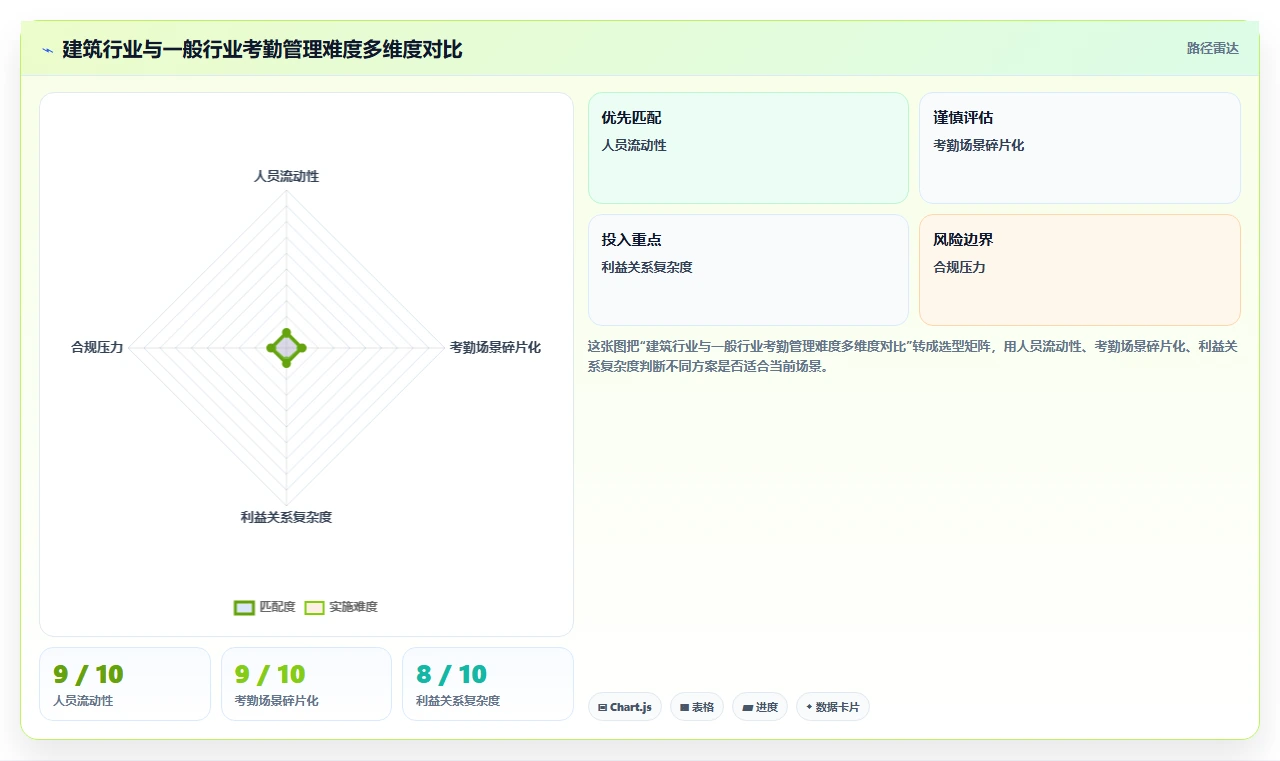Click the 人员流动性 radar axis label

point(286,176)
